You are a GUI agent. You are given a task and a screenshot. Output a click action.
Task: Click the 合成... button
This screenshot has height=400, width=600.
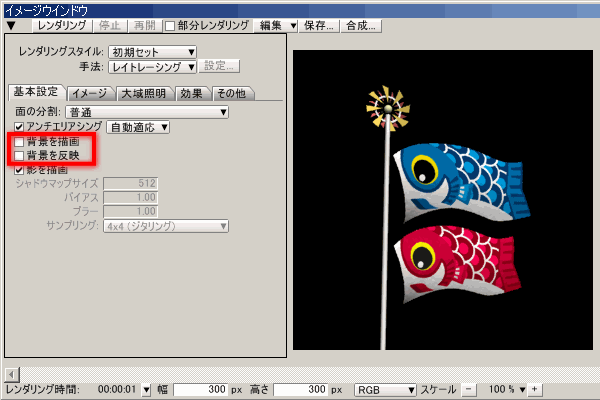(361, 26)
